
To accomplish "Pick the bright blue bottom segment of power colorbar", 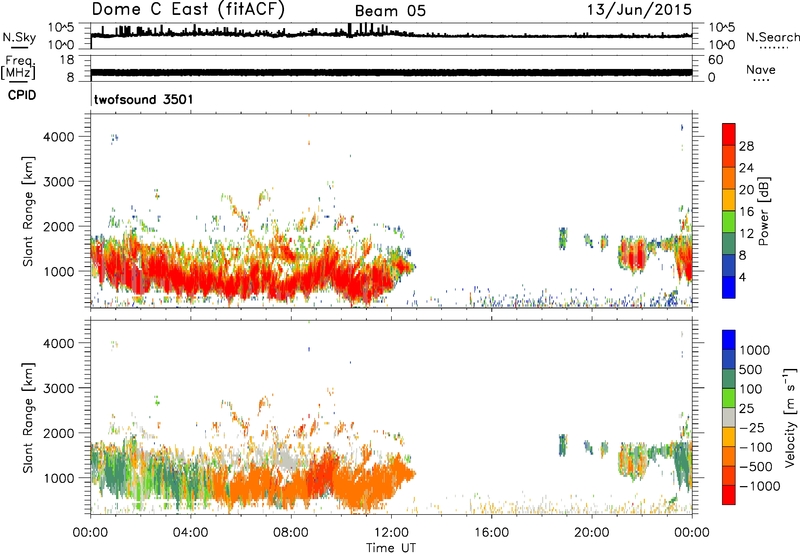I will [x=729, y=288].
